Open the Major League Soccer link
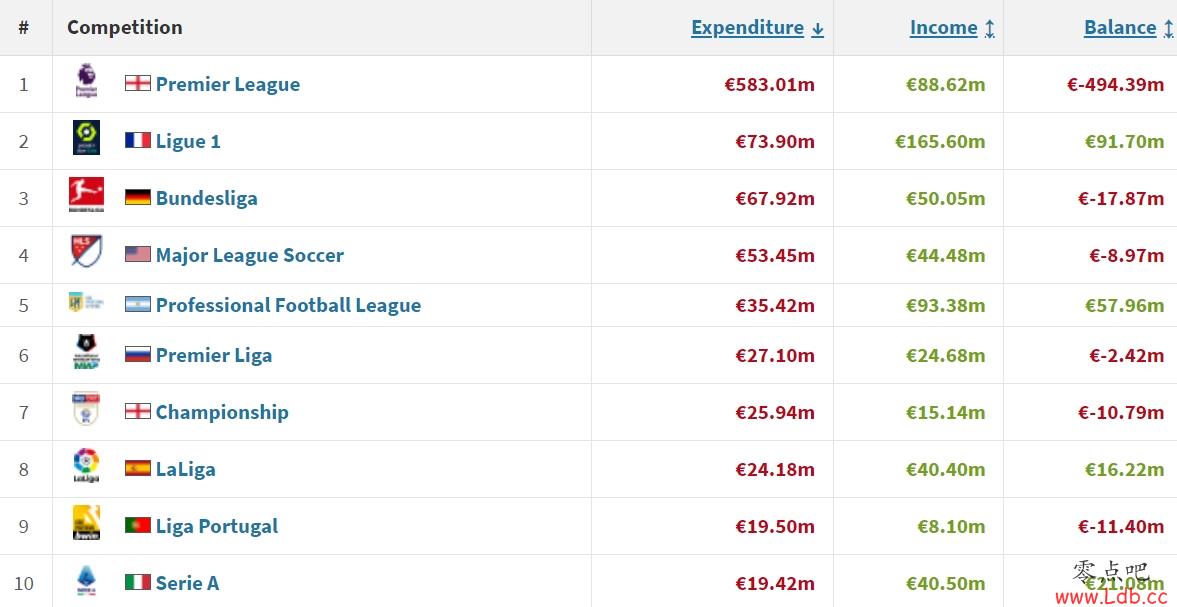 250,255
